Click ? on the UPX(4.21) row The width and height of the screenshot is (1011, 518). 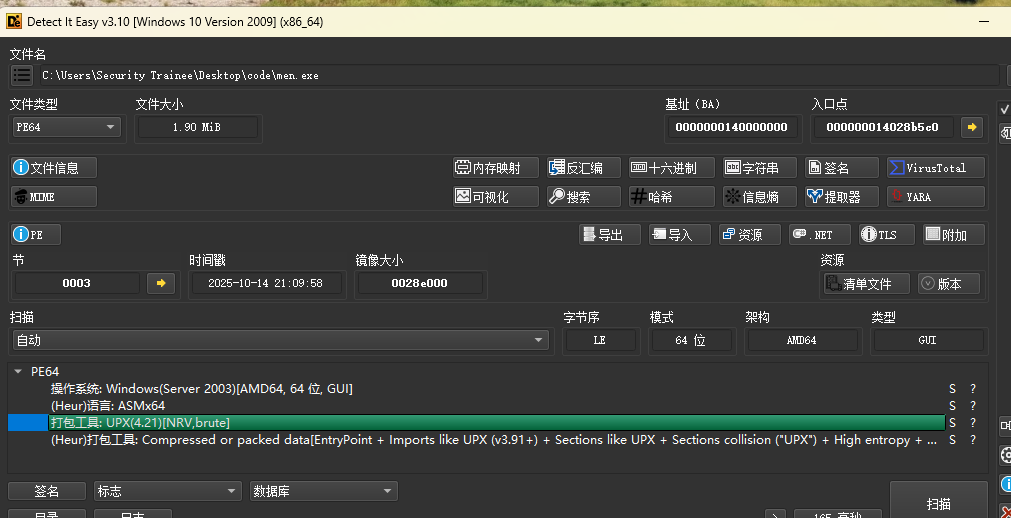973,423
